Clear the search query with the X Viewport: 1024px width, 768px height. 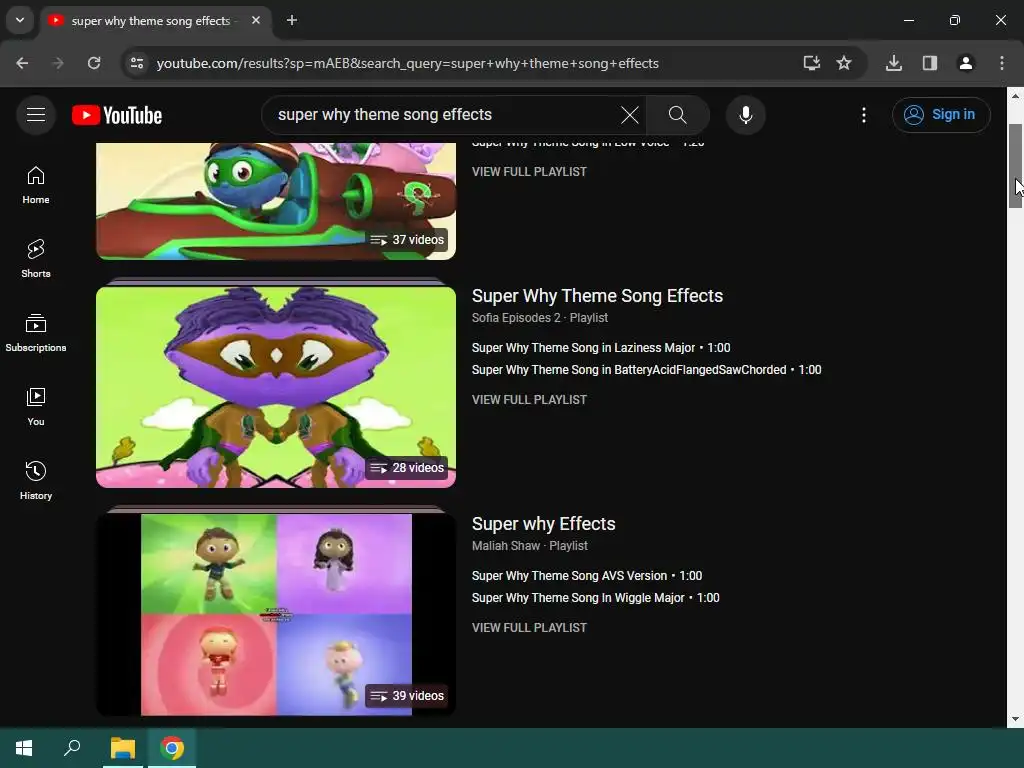(x=630, y=115)
